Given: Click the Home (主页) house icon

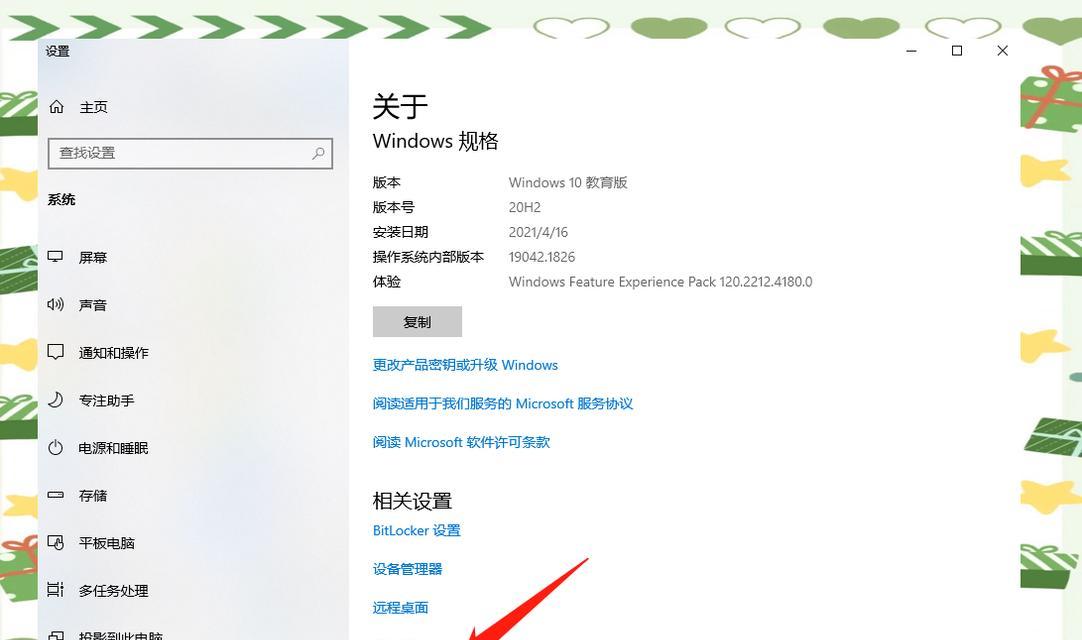Looking at the screenshot, I should [57, 107].
